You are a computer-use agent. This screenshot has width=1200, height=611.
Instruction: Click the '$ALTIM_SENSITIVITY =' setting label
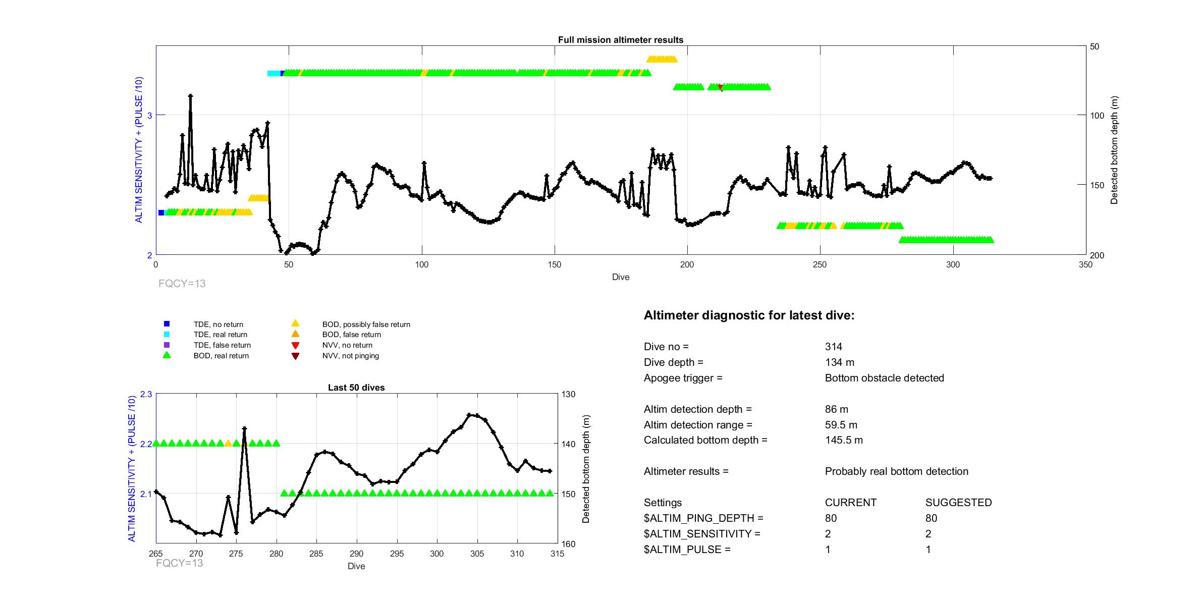tap(702, 534)
